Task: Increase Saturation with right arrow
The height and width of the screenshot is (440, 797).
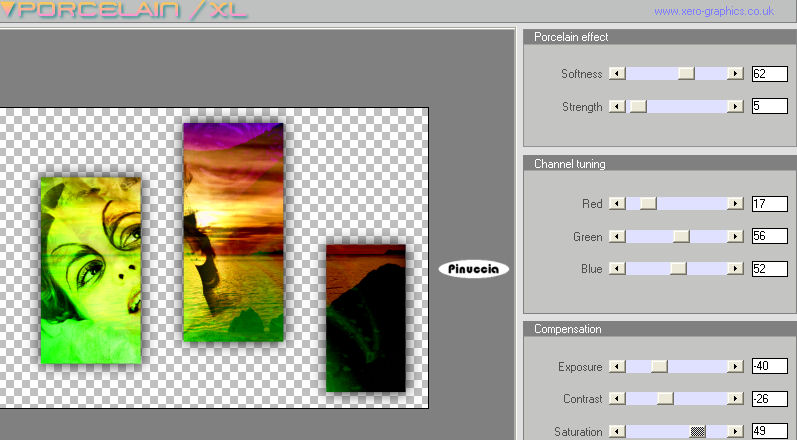Action: (x=735, y=431)
